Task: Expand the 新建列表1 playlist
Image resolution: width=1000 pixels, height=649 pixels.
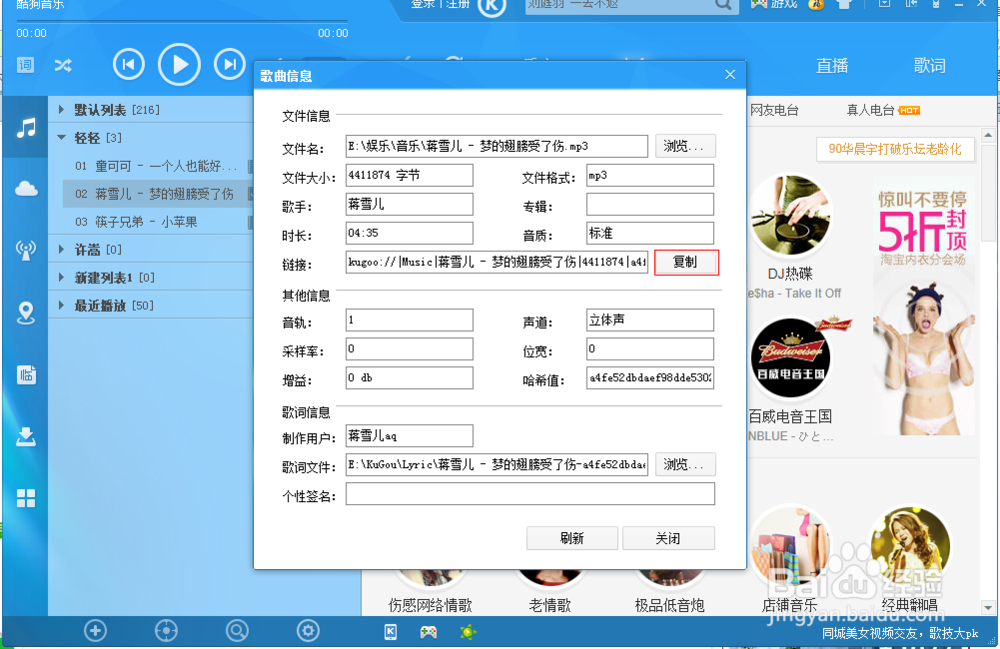Action: (61, 277)
